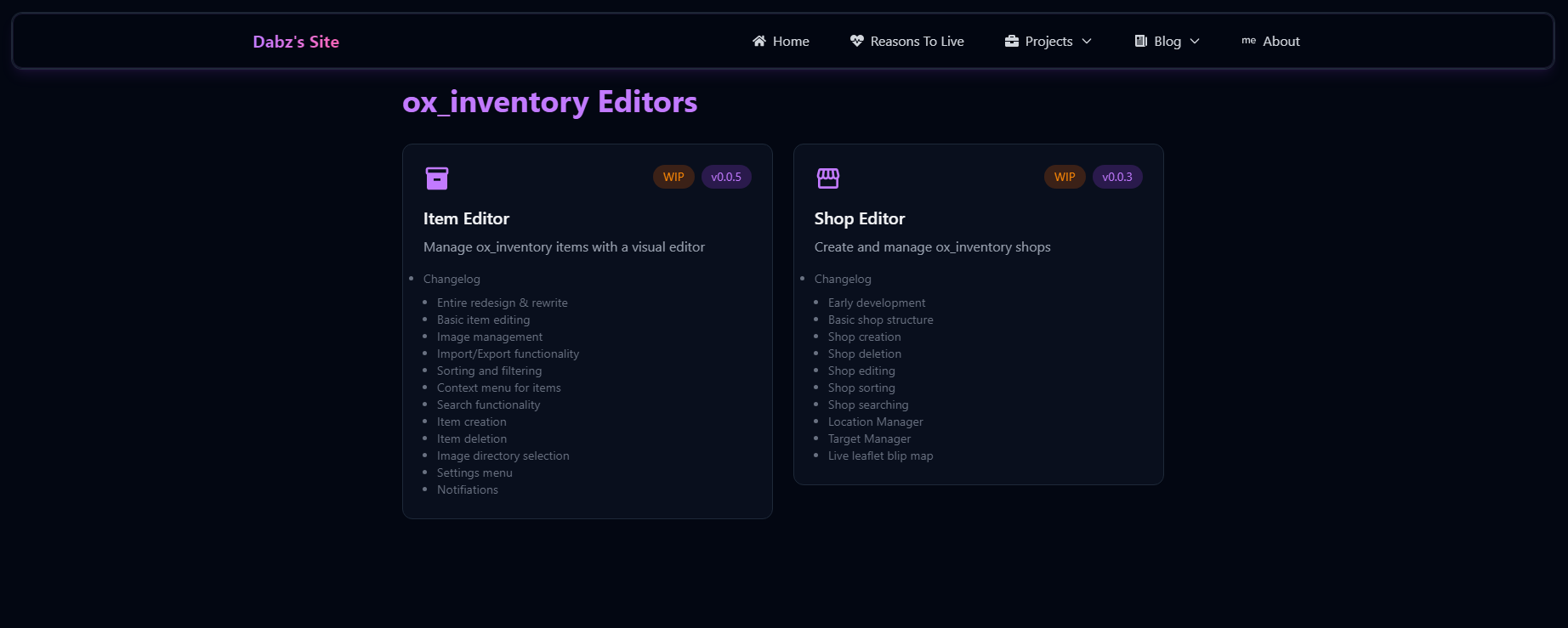1568x628 pixels.
Task: Click 'Early development' entry
Action: (x=877, y=303)
